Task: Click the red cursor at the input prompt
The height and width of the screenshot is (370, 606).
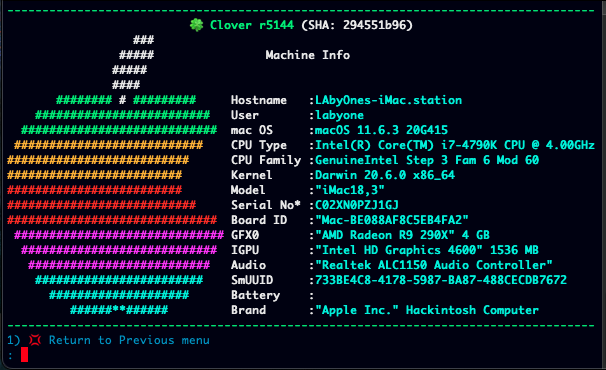Action: click(24, 355)
